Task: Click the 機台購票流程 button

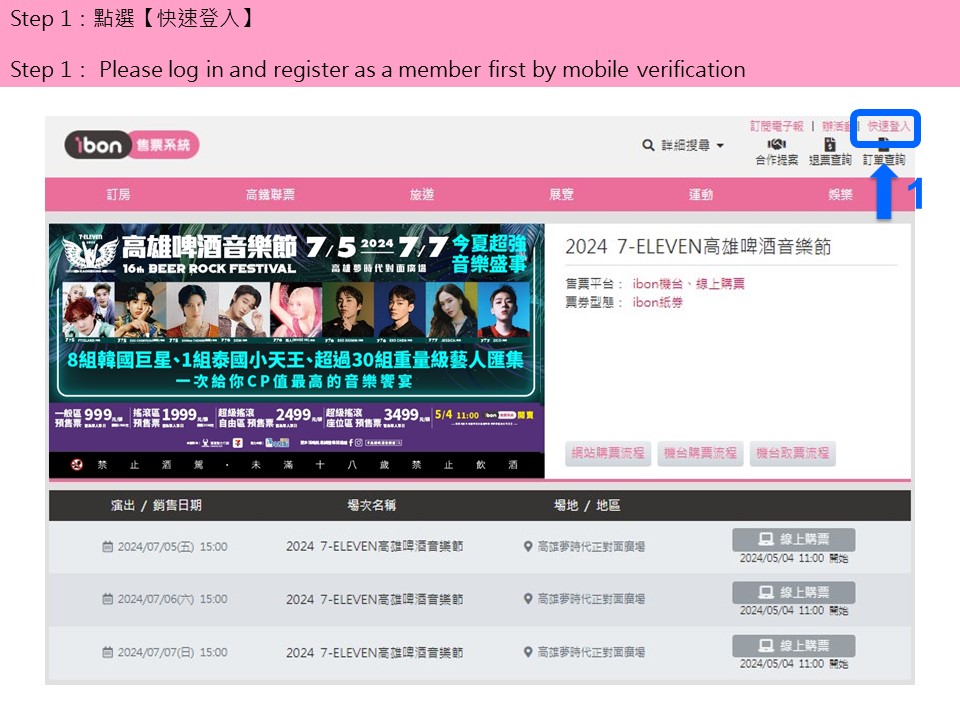Action: (x=700, y=454)
